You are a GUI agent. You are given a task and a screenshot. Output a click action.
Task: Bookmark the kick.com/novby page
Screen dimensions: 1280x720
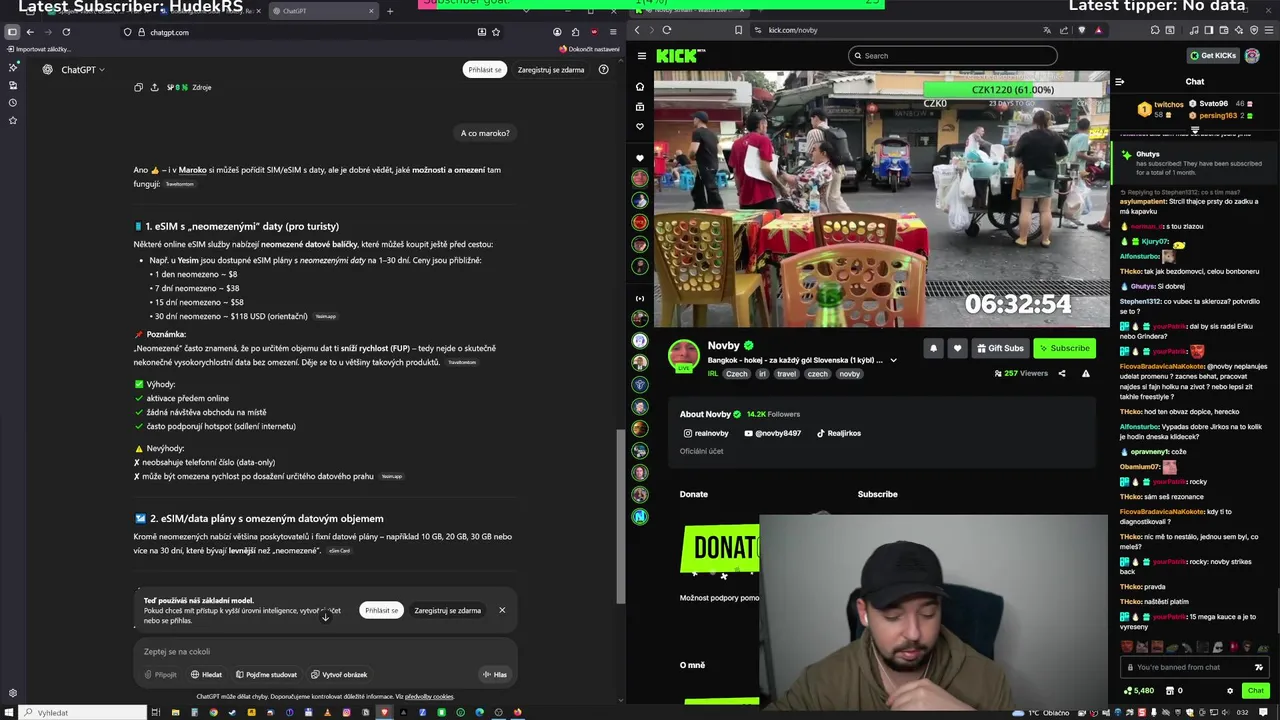tap(738, 30)
